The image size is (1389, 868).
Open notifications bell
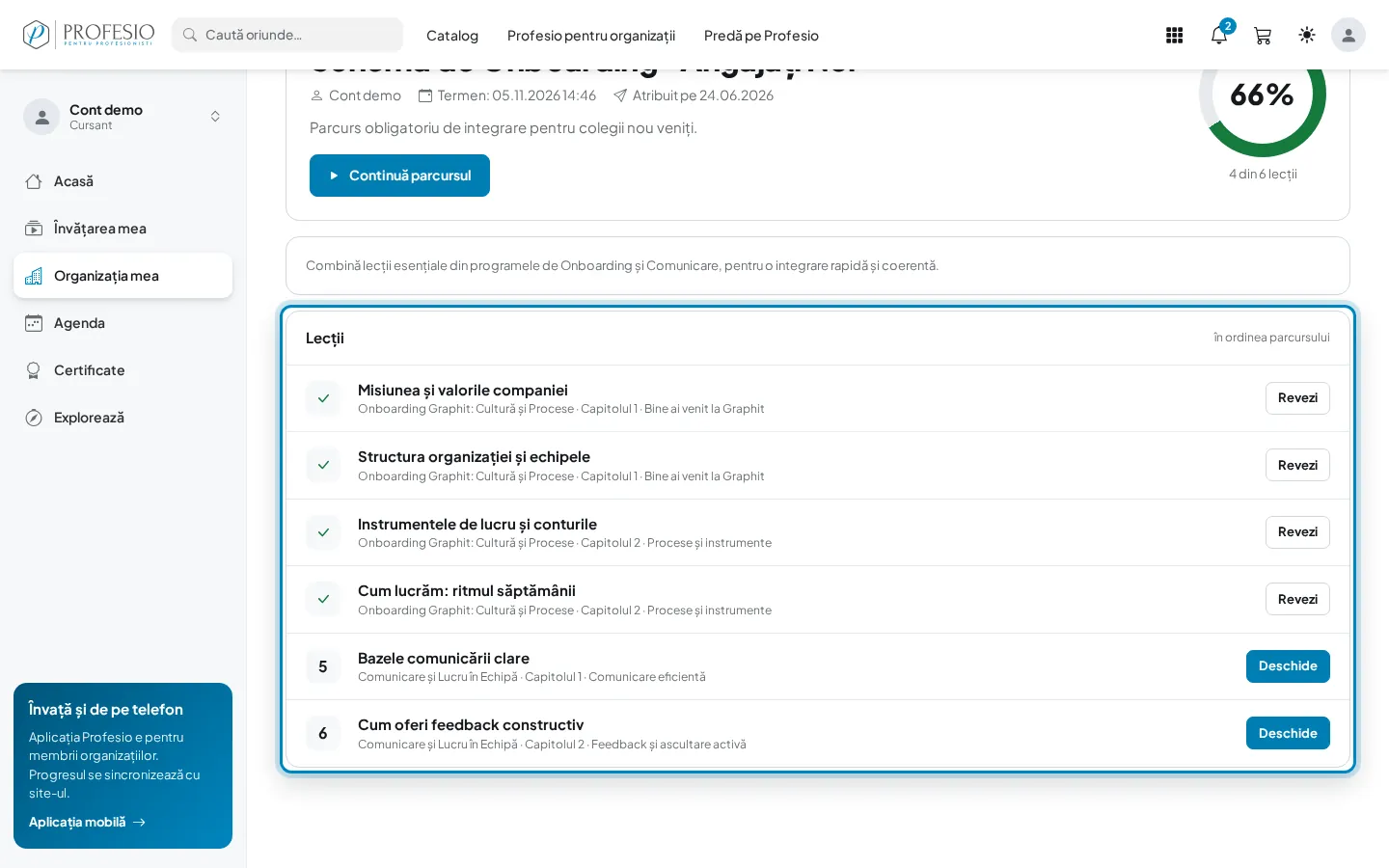(1219, 36)
